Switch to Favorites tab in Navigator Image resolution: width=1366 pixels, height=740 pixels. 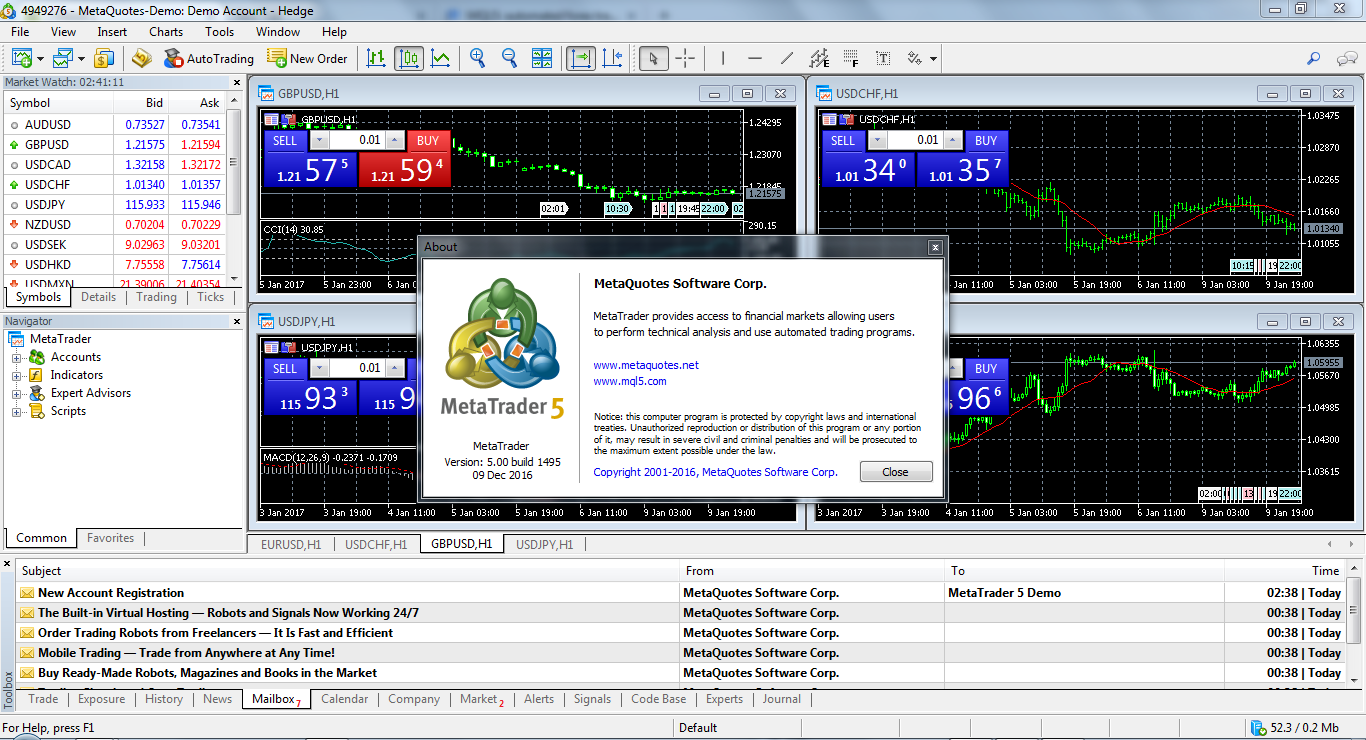click(110, 538)
